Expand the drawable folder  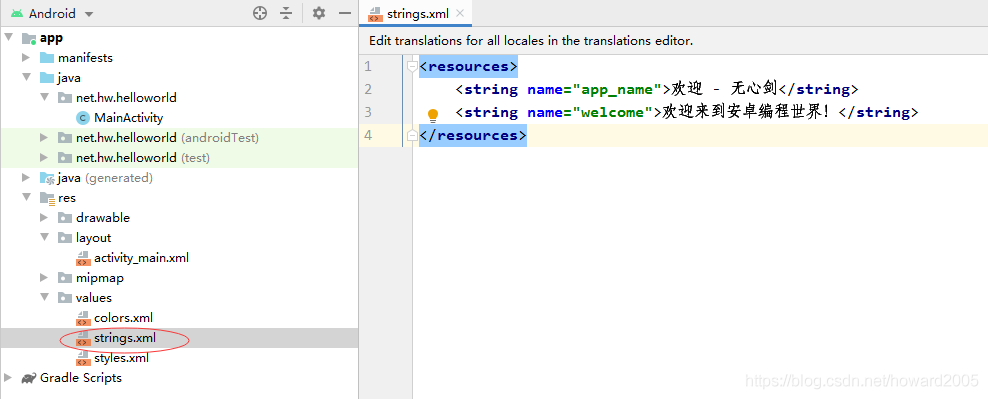[x=44, y=217]
